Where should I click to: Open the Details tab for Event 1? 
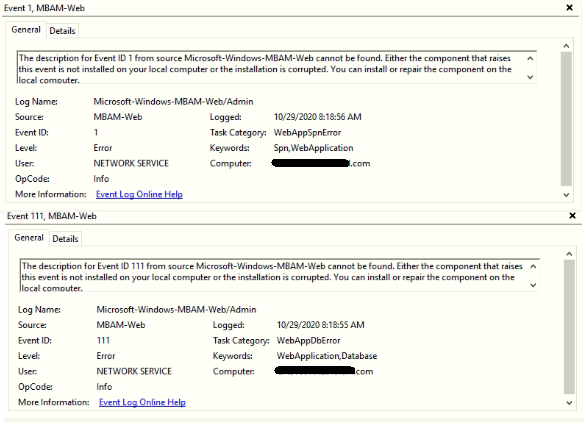pos(62,31)
